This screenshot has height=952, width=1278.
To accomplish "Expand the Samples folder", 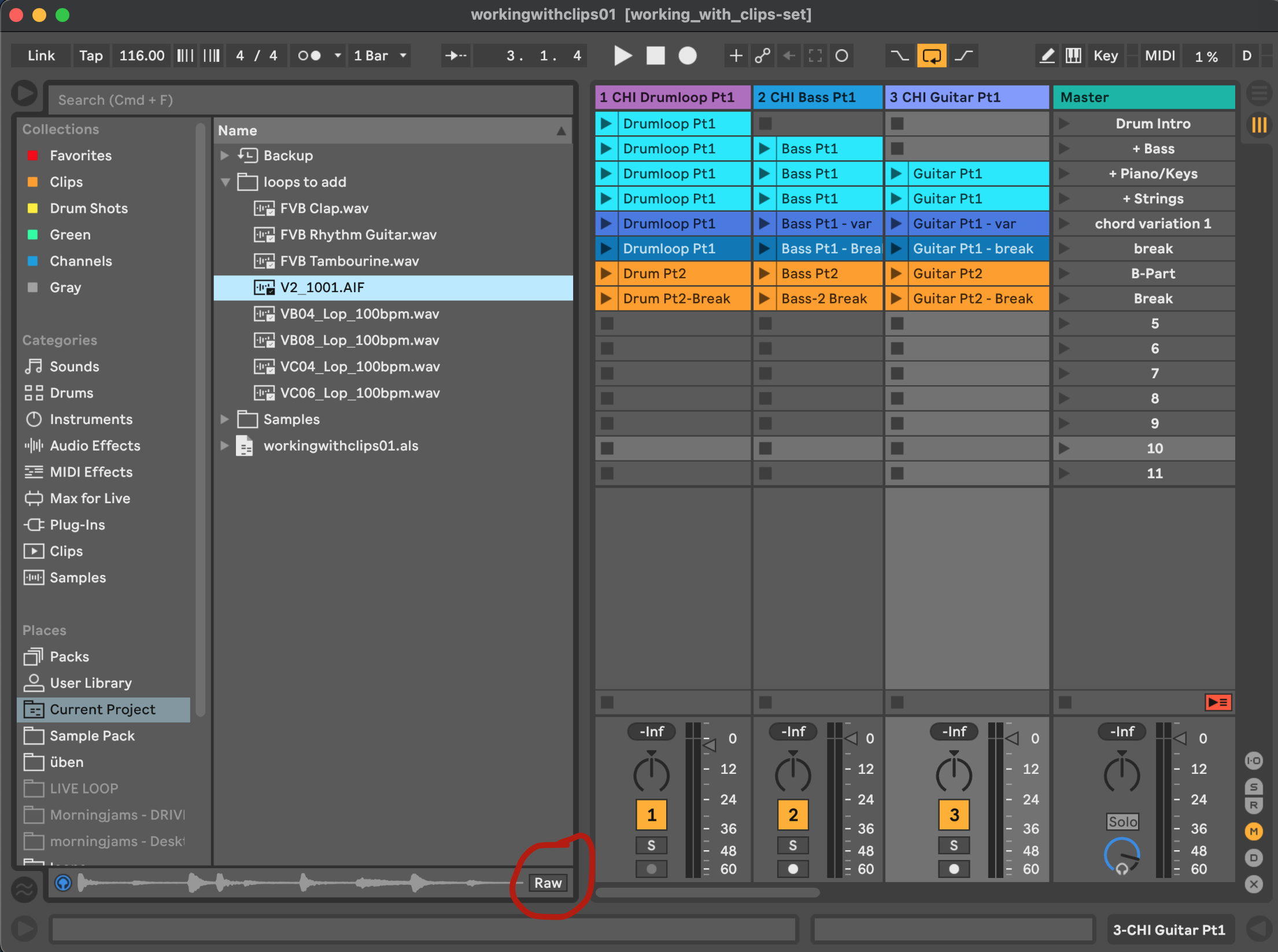I will (225, 419).
